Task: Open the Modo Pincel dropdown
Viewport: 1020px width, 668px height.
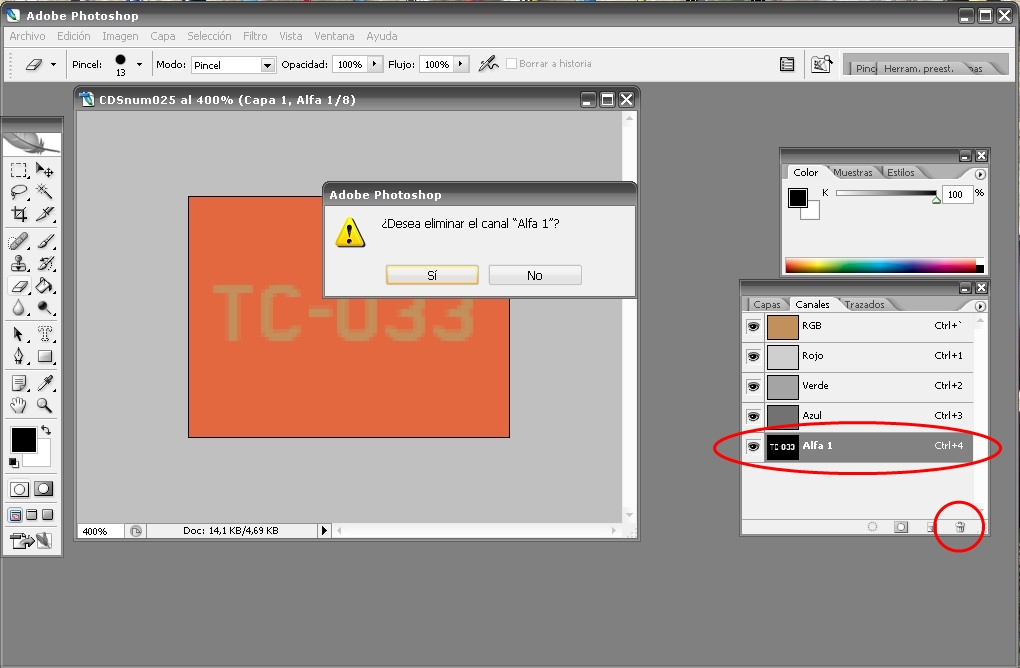Action: point(267,65)
